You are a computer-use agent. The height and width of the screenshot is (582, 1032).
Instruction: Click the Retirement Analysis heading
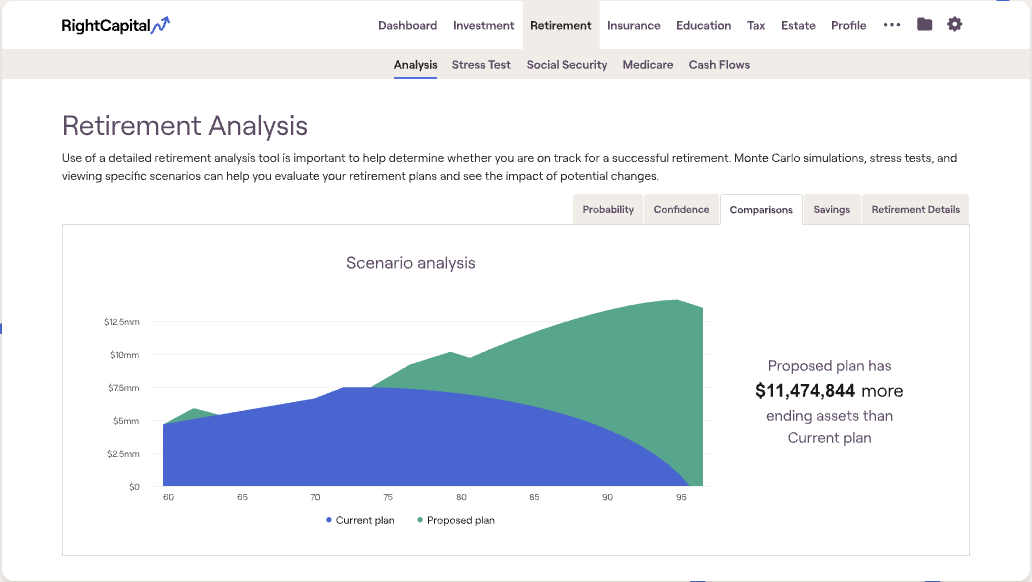tap(185, 126)
